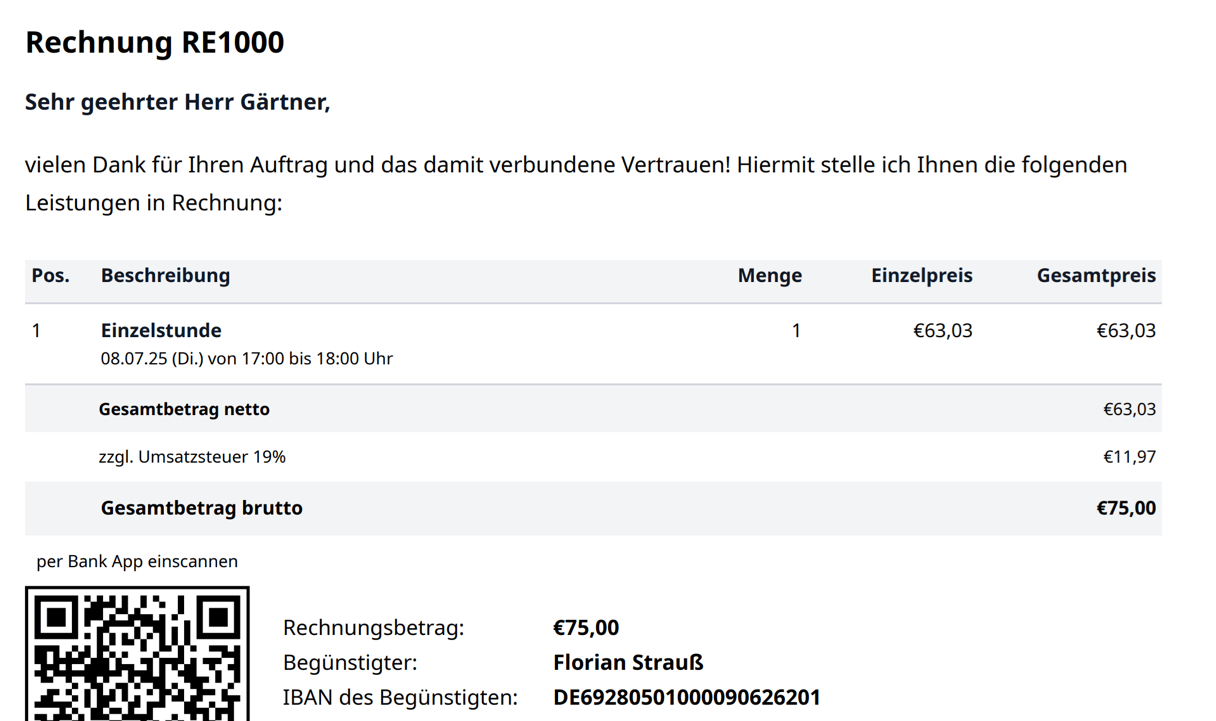Select the invoice title Rechnung RE1000
This screenshot has height=721, width=1216.
[154, 42]
